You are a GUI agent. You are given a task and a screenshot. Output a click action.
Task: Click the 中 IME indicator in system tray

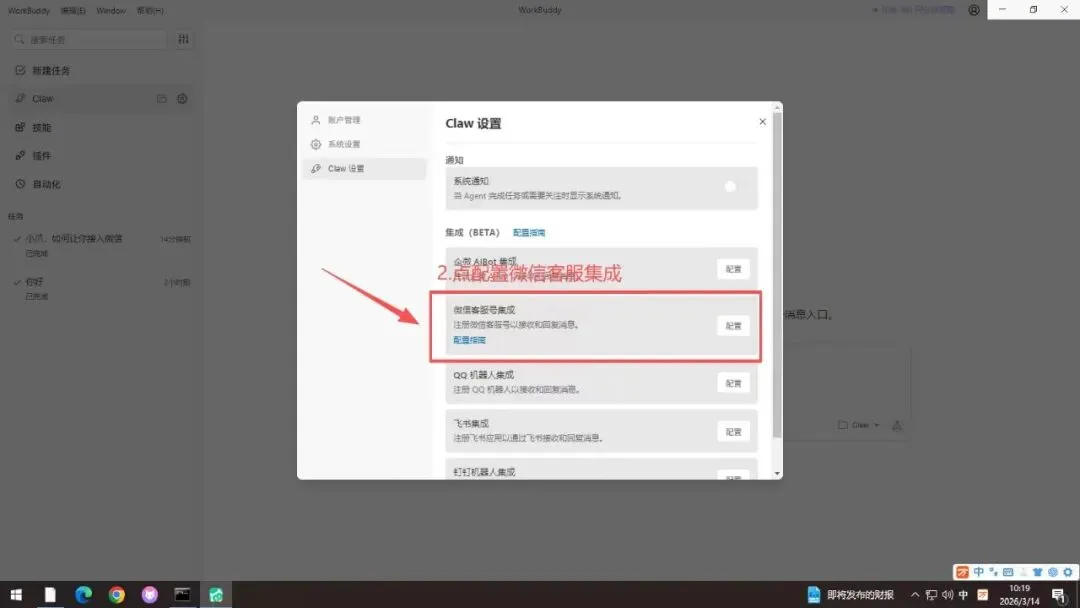[x=964, y=594]
